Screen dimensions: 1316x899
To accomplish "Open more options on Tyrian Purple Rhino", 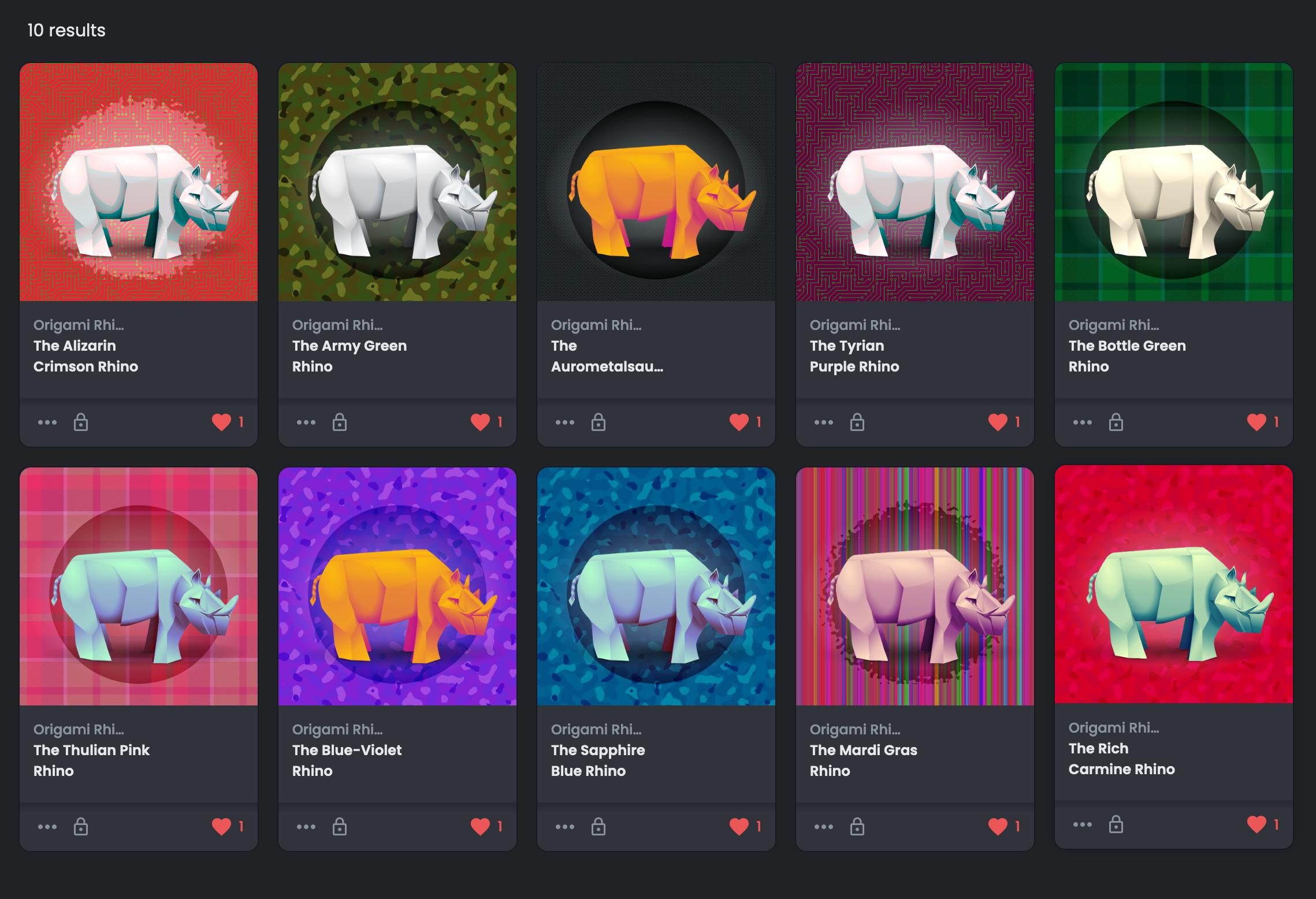I will pyautogui.click(x=824, y=422).
